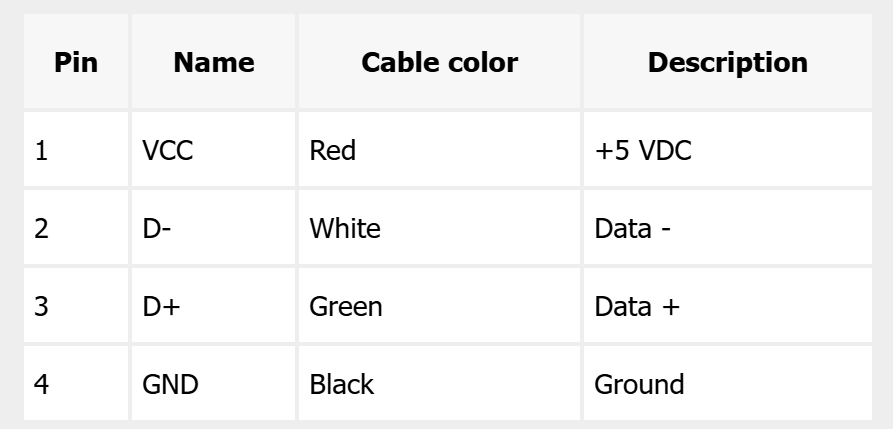Viewport: 893px width, 429px height.
Task: Click the Pin column header
Action: 75,63
